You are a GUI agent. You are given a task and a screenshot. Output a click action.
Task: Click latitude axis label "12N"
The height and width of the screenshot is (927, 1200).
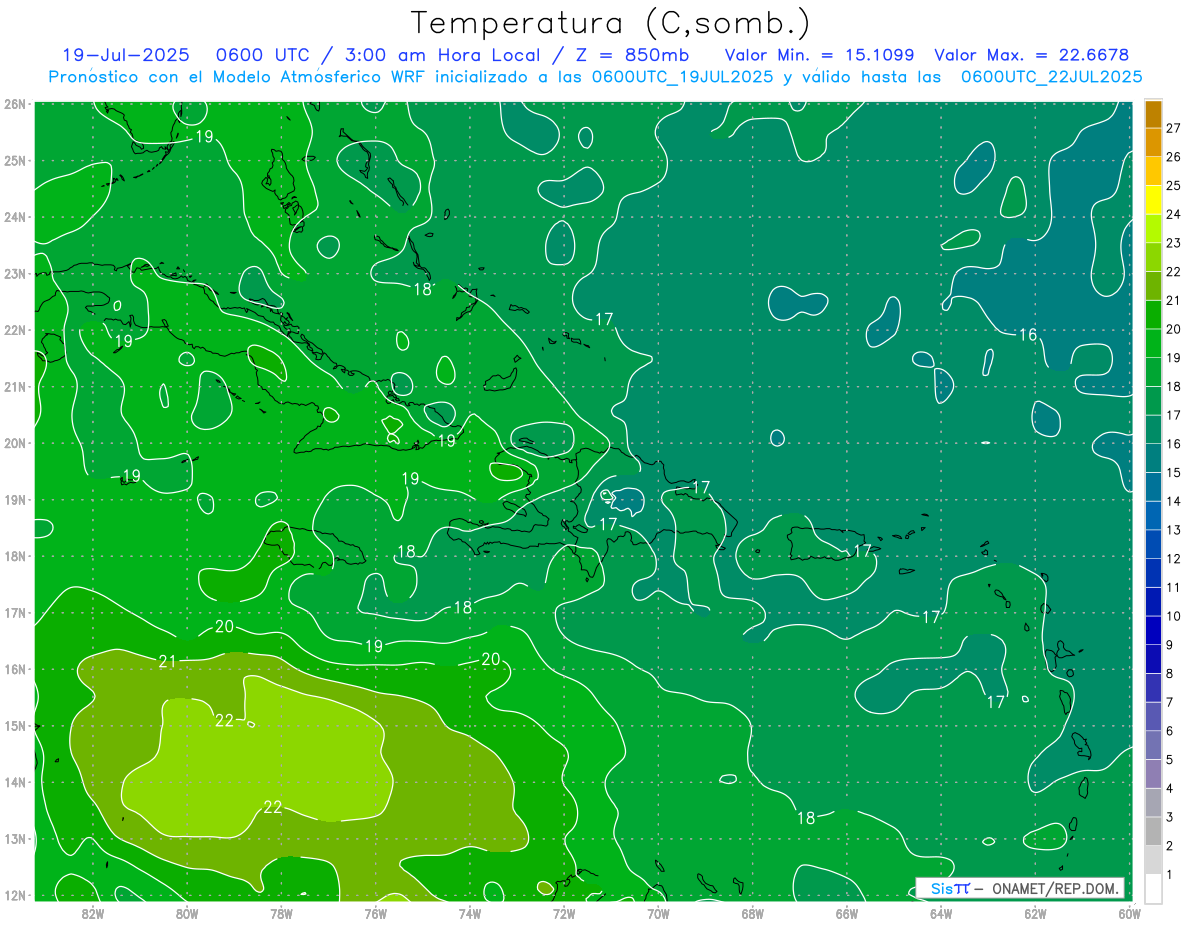click(14, 895)
